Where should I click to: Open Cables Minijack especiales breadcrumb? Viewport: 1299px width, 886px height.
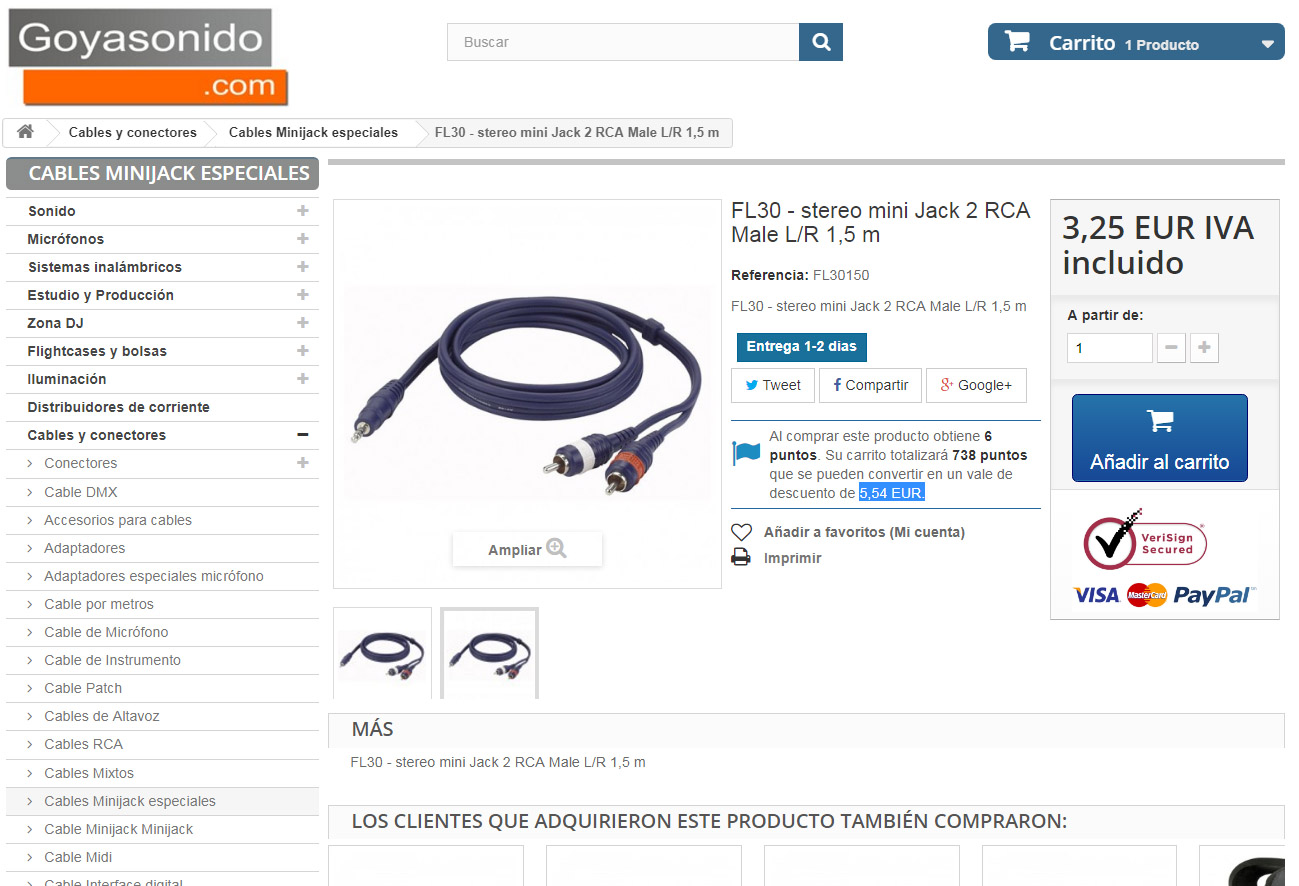click(313, 132)
